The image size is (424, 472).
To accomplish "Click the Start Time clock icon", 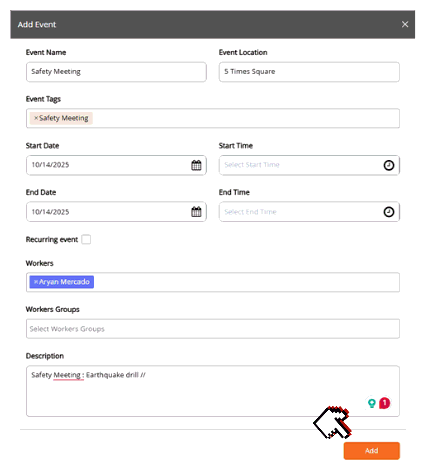I will (389, 165).
